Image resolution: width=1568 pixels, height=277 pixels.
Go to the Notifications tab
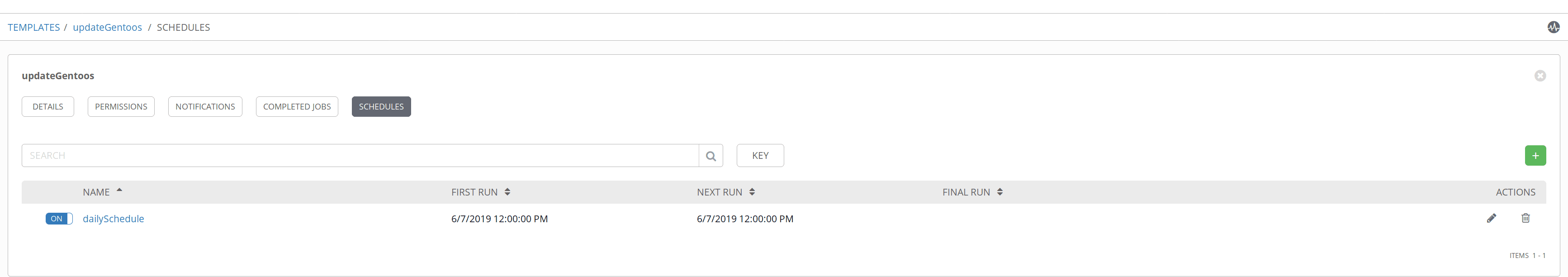pyautogui.click(x=205, y=107)
